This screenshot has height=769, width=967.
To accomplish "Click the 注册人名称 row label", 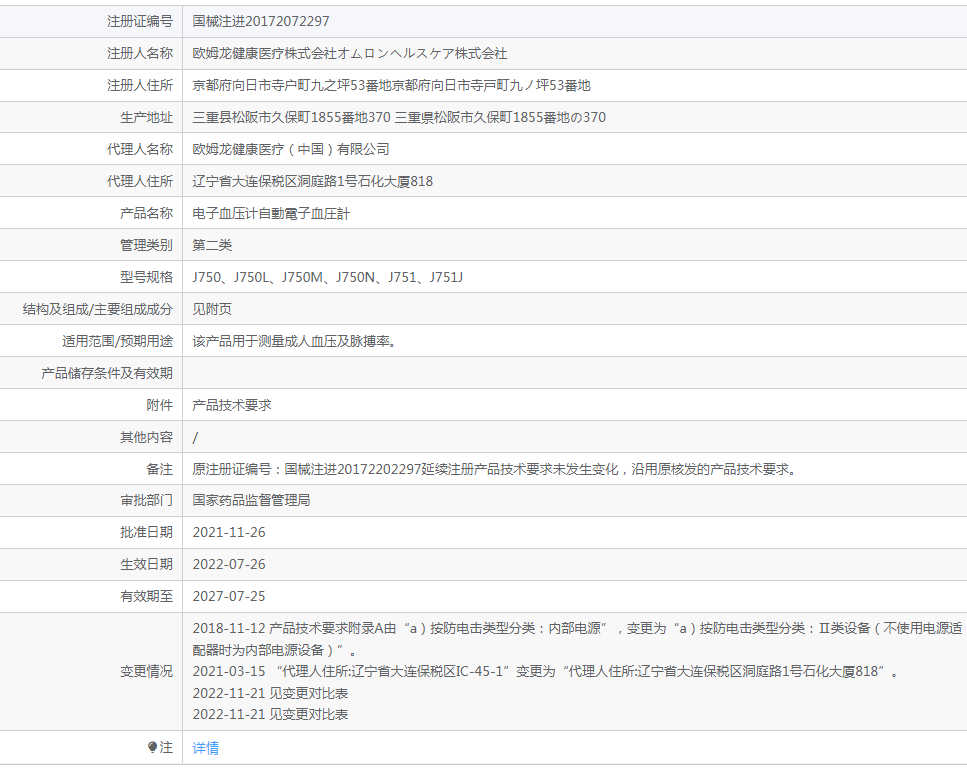I will coord(140,54).
